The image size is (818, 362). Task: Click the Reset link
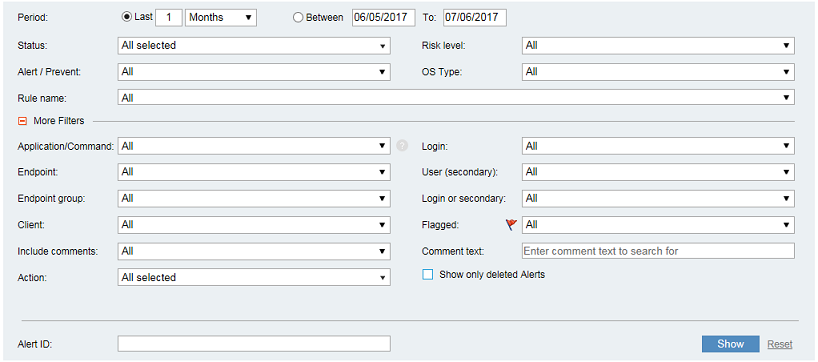click(779, 344)
